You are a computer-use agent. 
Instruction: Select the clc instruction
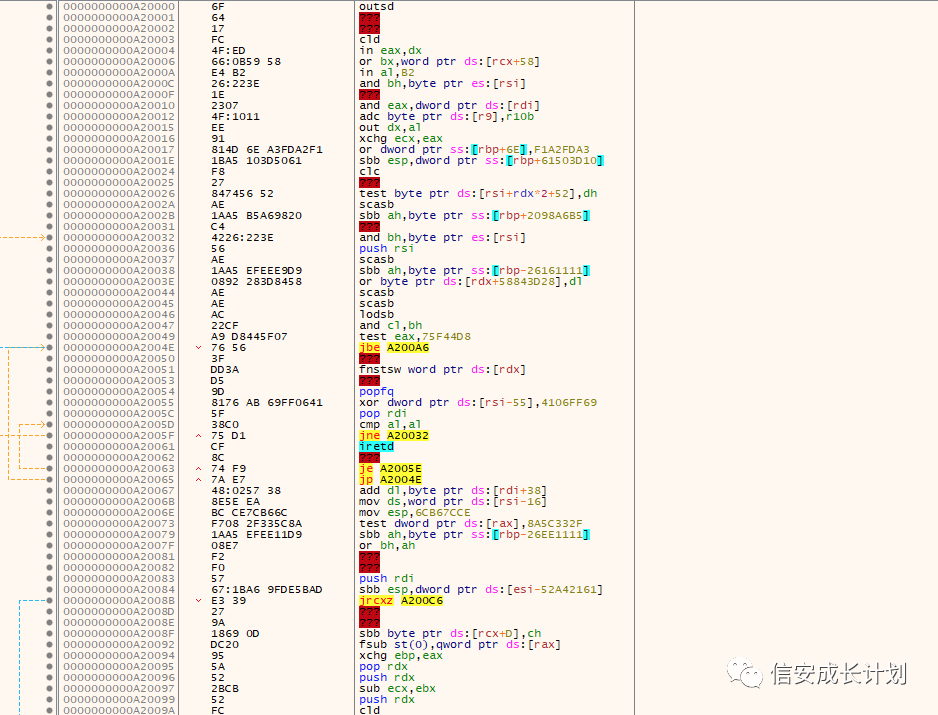click(369, 172)
